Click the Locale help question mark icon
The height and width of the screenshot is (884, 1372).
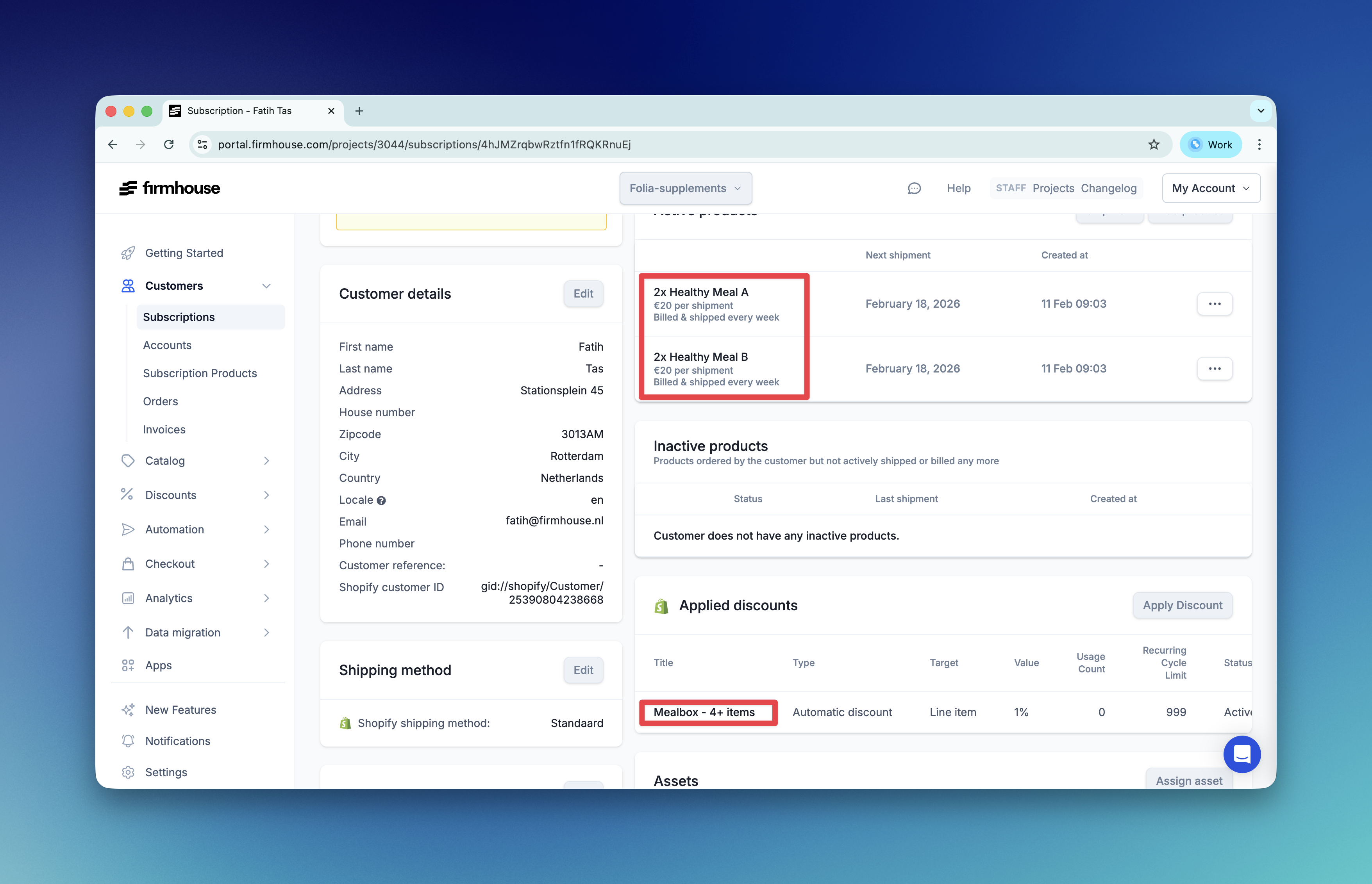point(381,500)
